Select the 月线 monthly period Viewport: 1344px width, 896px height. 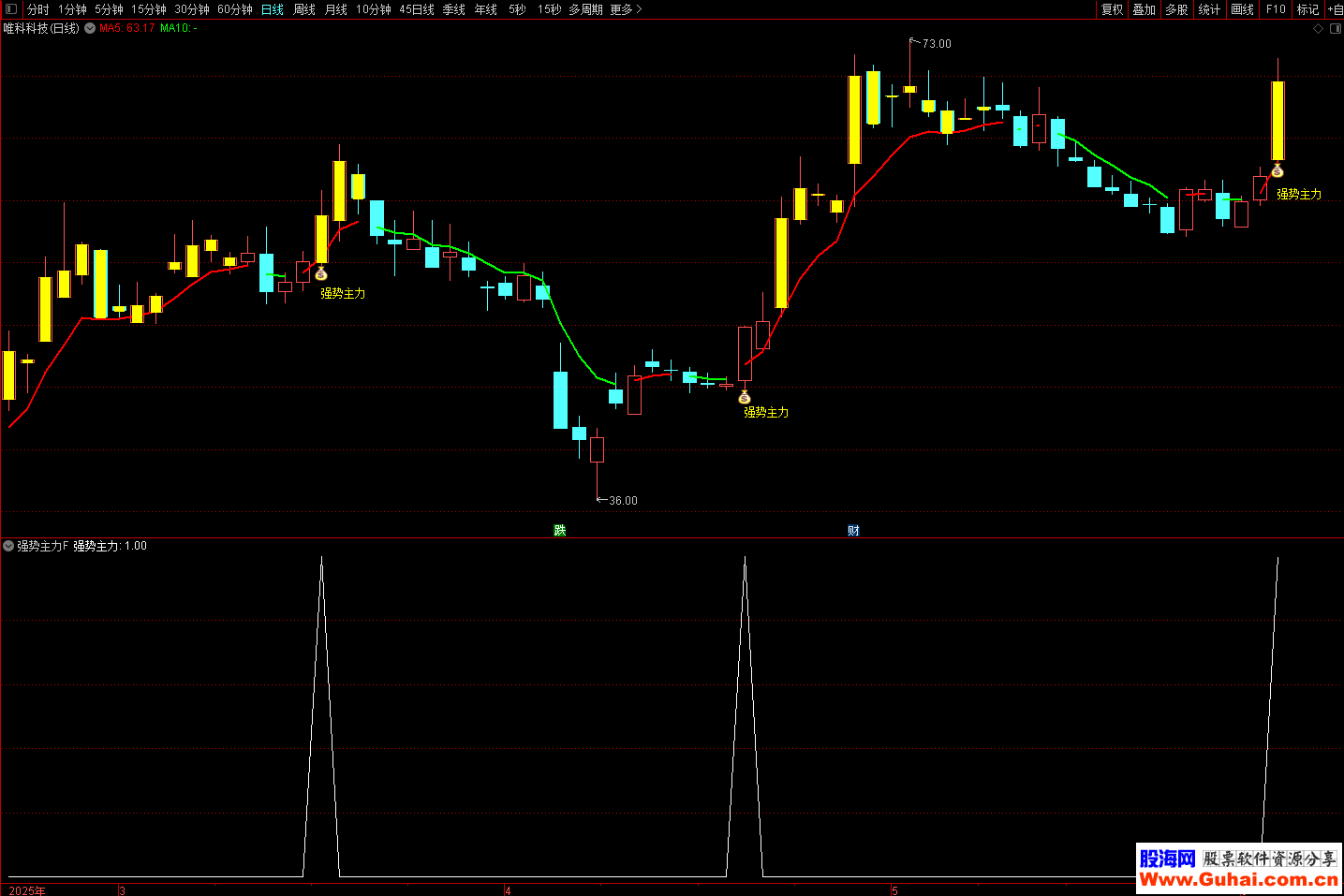coord(336,9)
